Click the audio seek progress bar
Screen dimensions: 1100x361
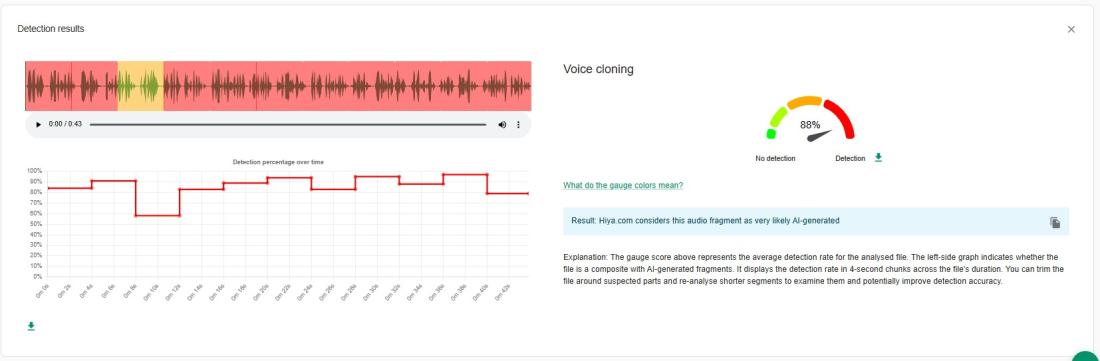coord(288,124)
